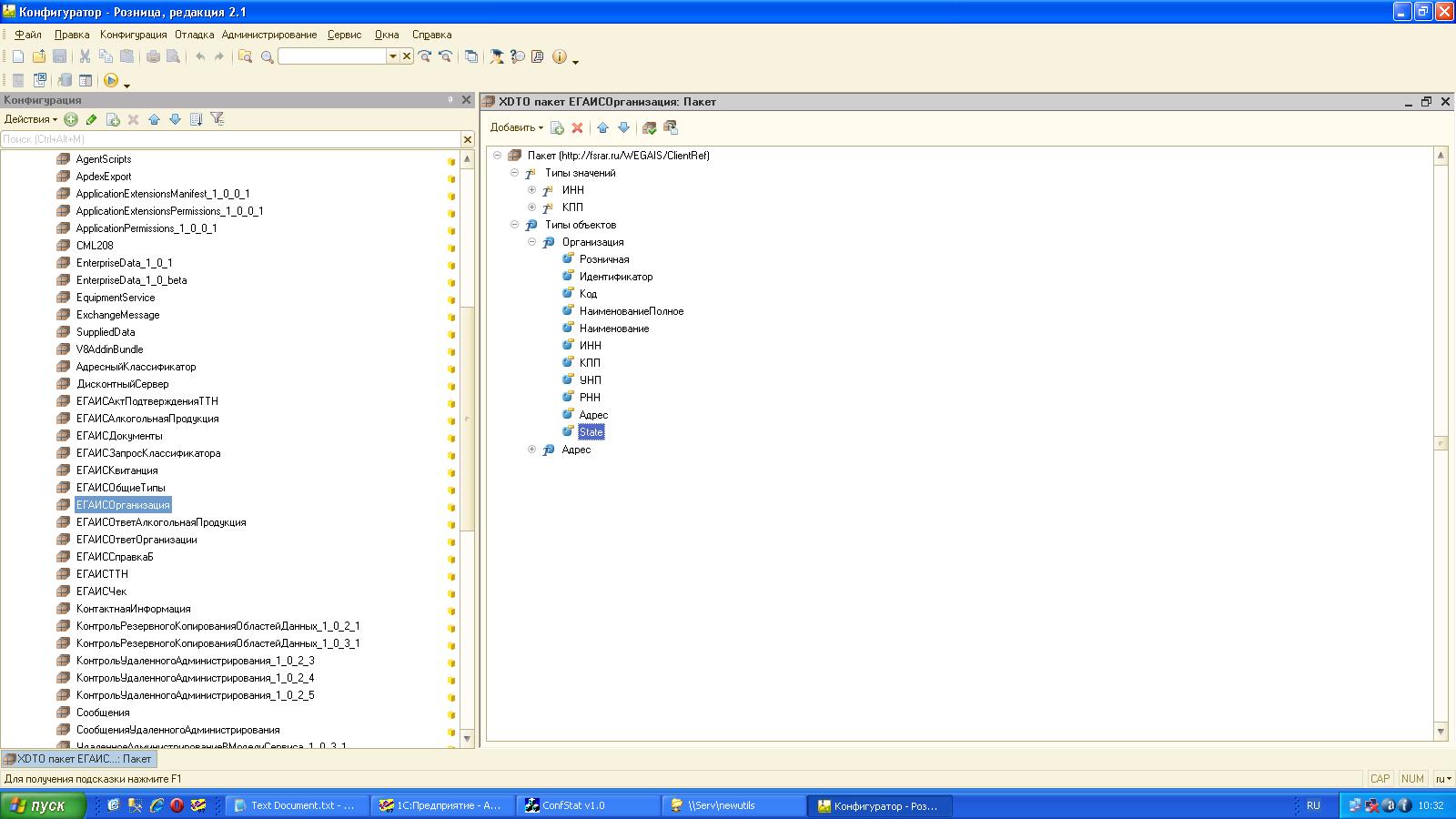Open the Администрирование menu

click(268, 35)
